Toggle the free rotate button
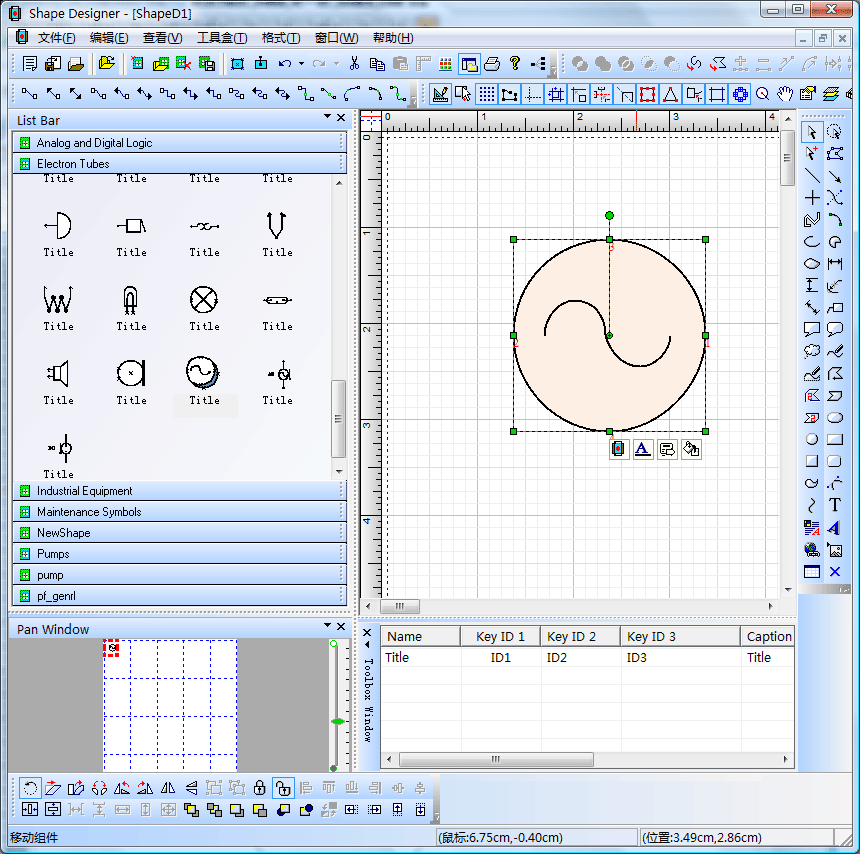This screenshot has width=860, height=854. (x=30, y=788)
